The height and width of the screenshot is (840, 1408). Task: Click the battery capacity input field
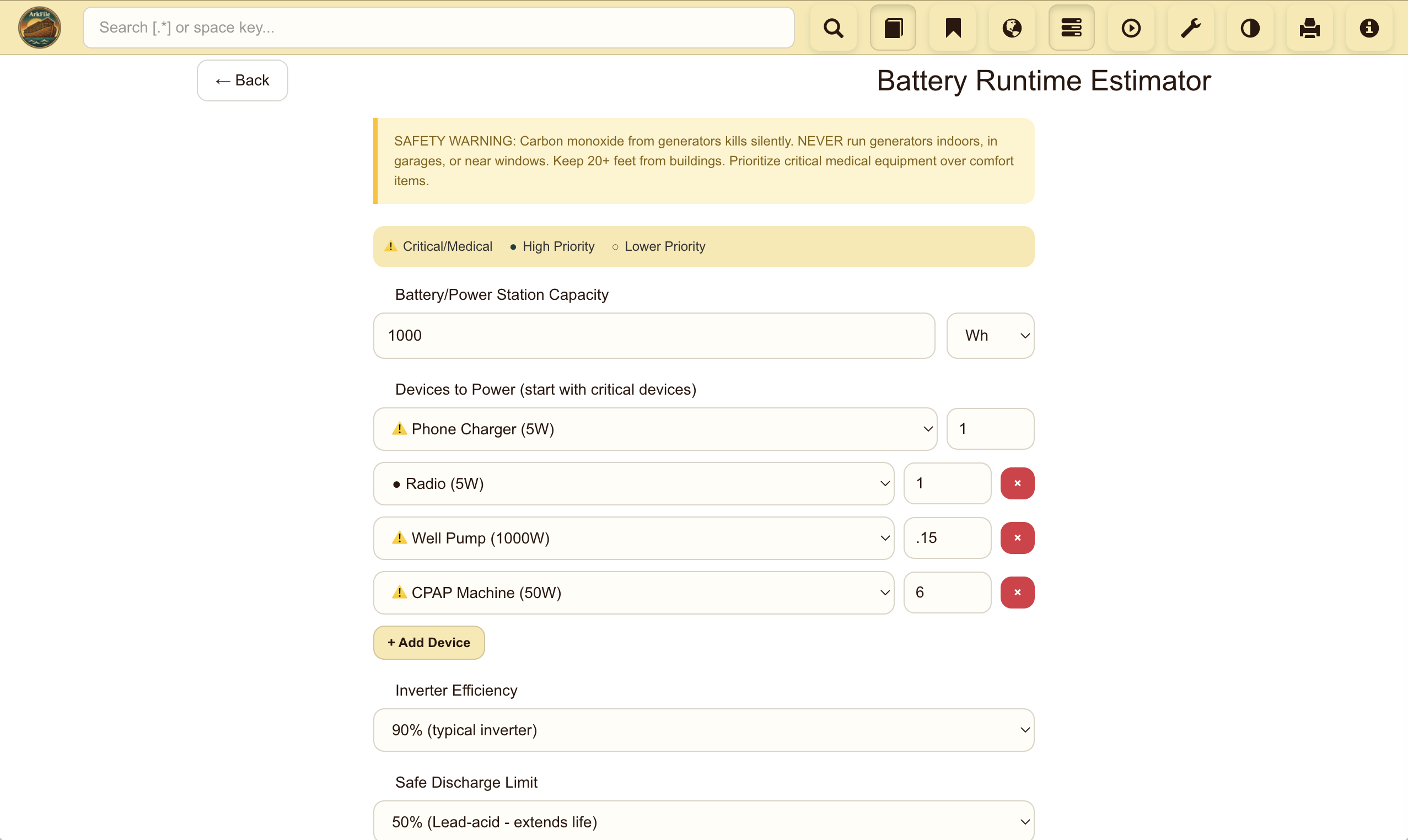pos(653,336)
